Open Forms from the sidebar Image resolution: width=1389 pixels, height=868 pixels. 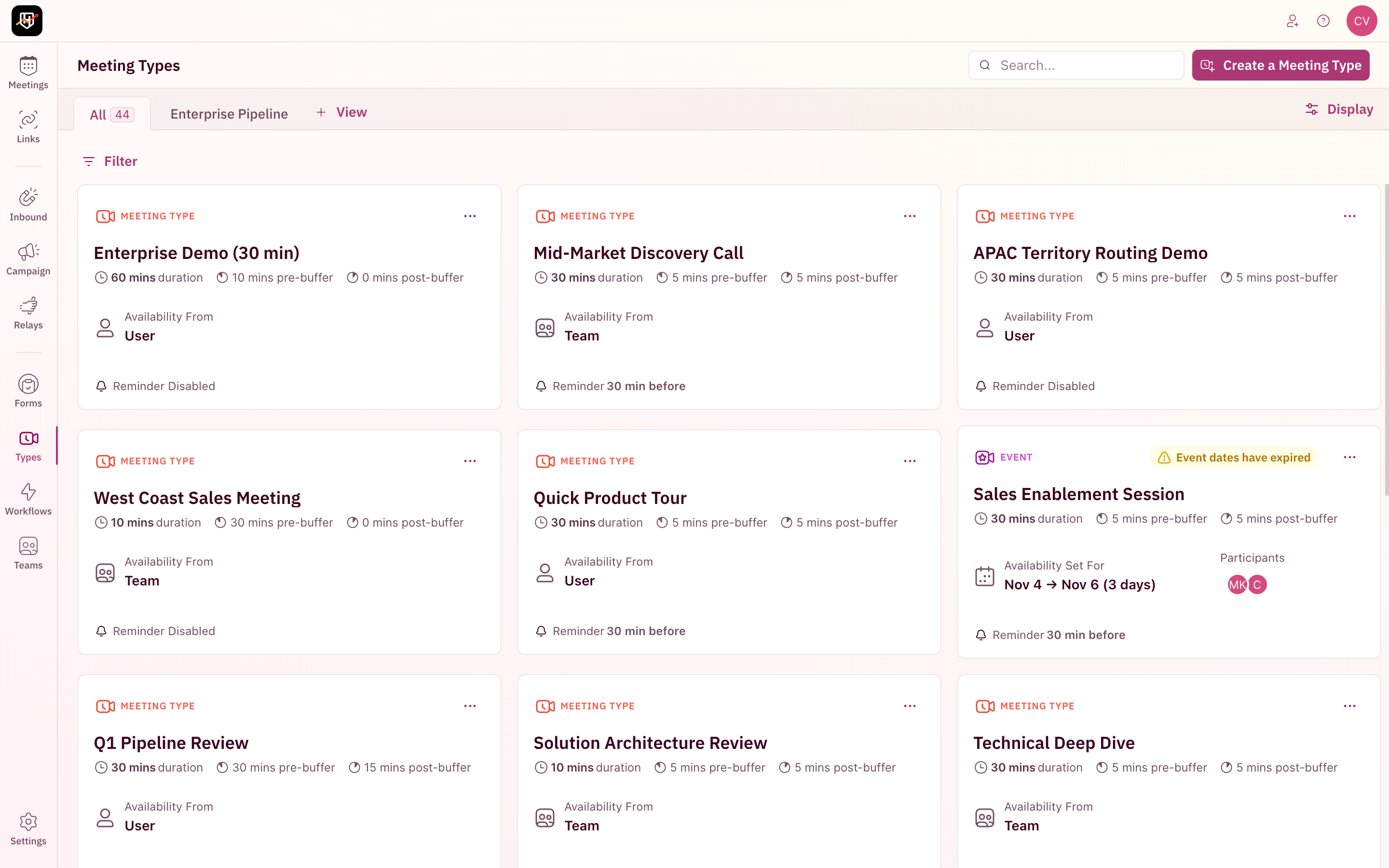(28, 391)
